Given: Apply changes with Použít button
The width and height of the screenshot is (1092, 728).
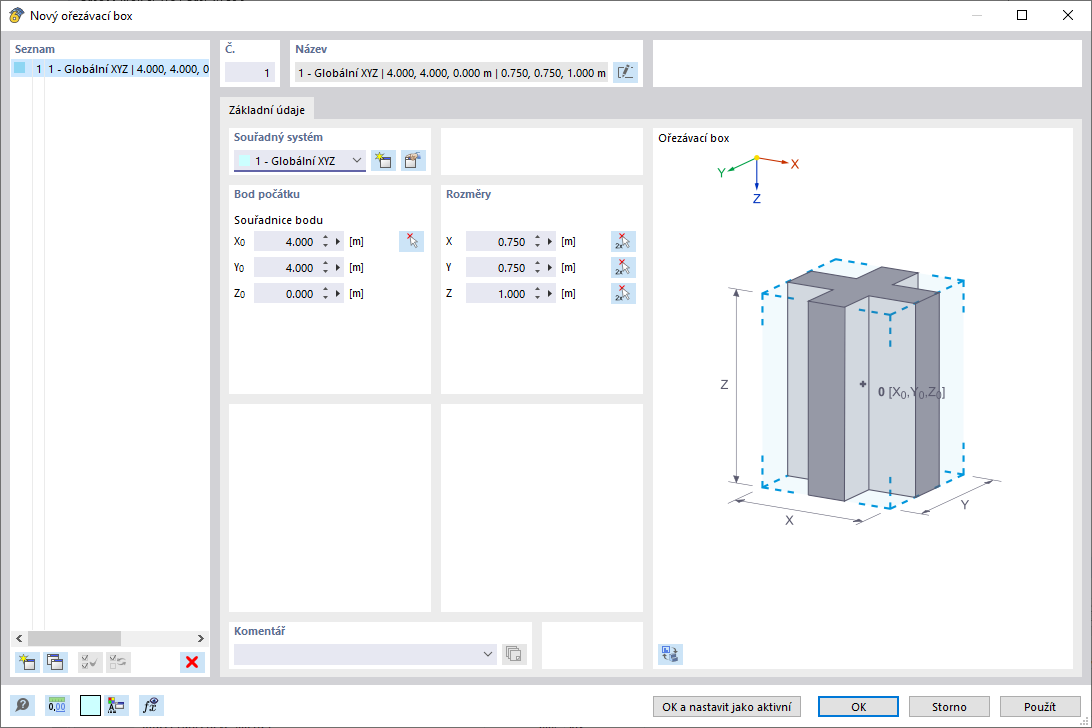Looking at the screenshot, I should [1040, 706].
